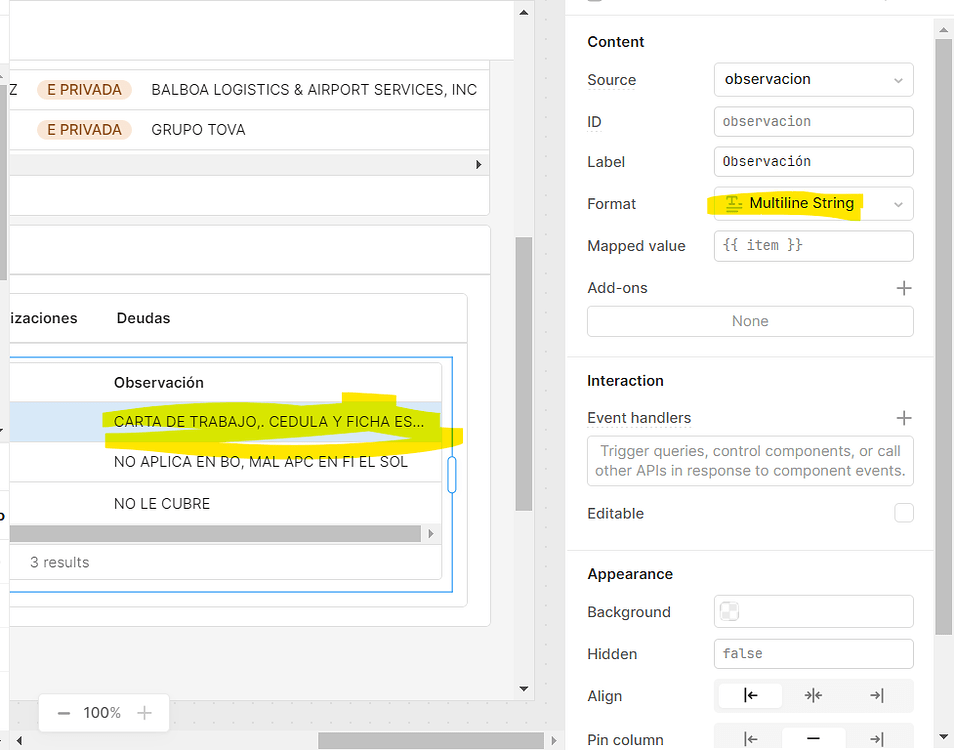
Task: Click the ID field observacion
Action: tap(813, 122)
